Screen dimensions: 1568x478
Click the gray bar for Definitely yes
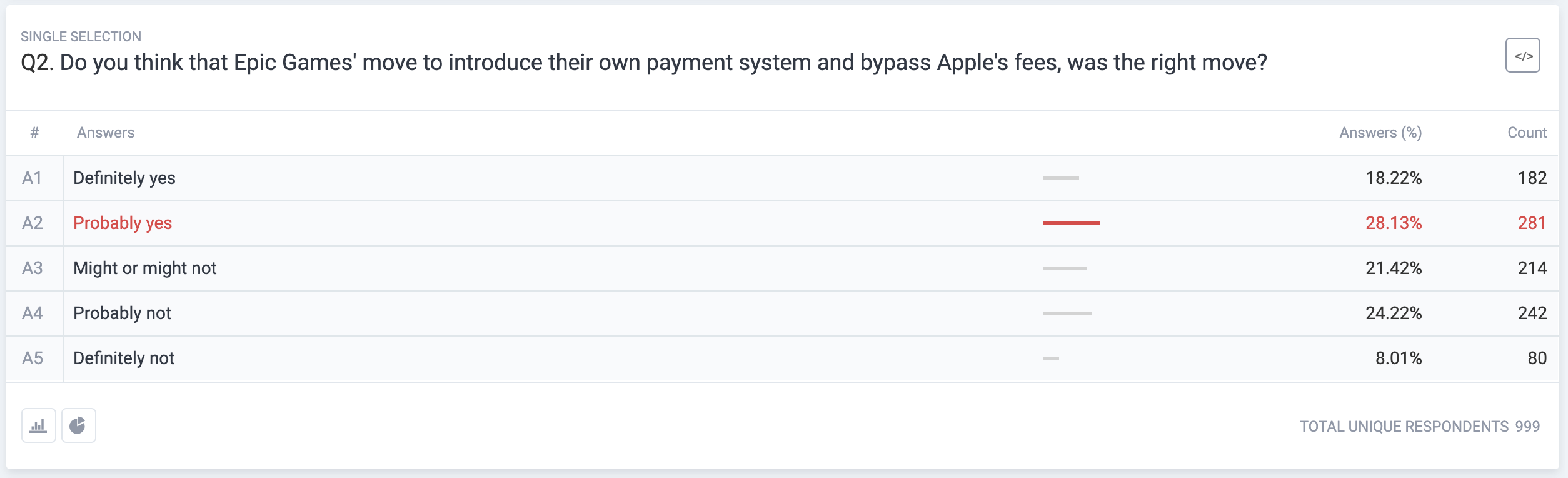(x=1060, y=178)
